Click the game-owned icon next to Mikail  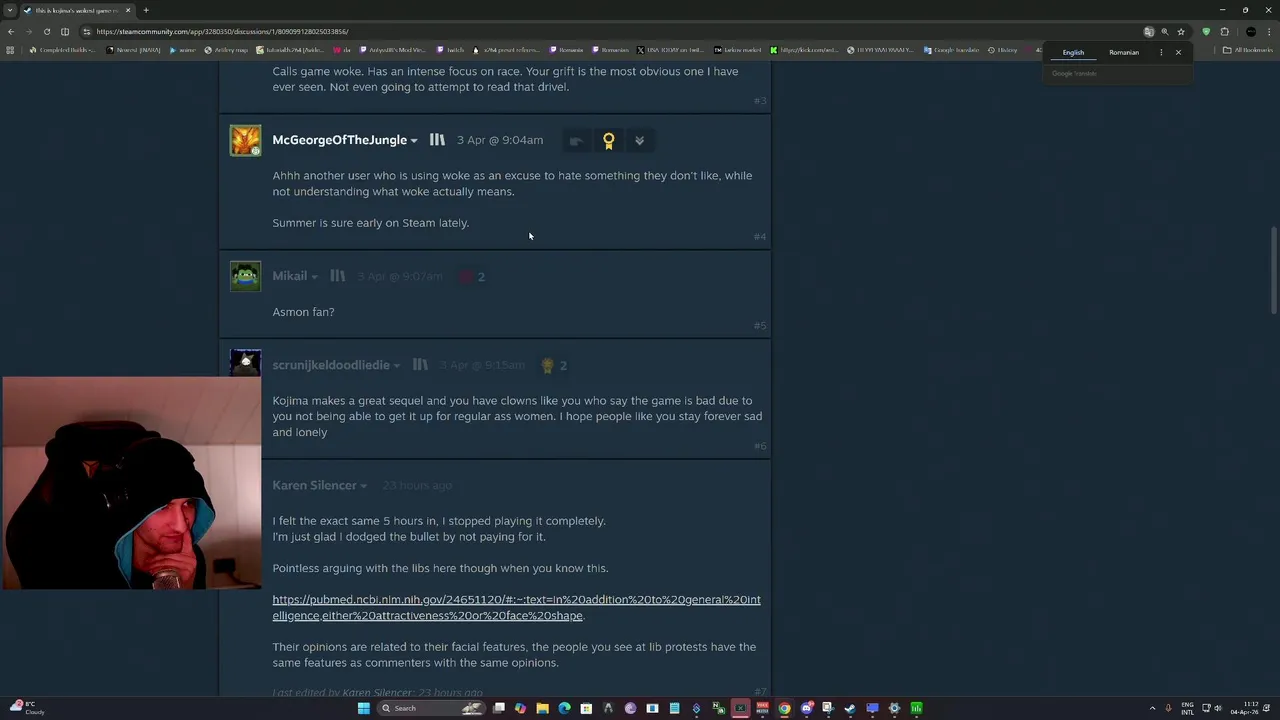338,276
